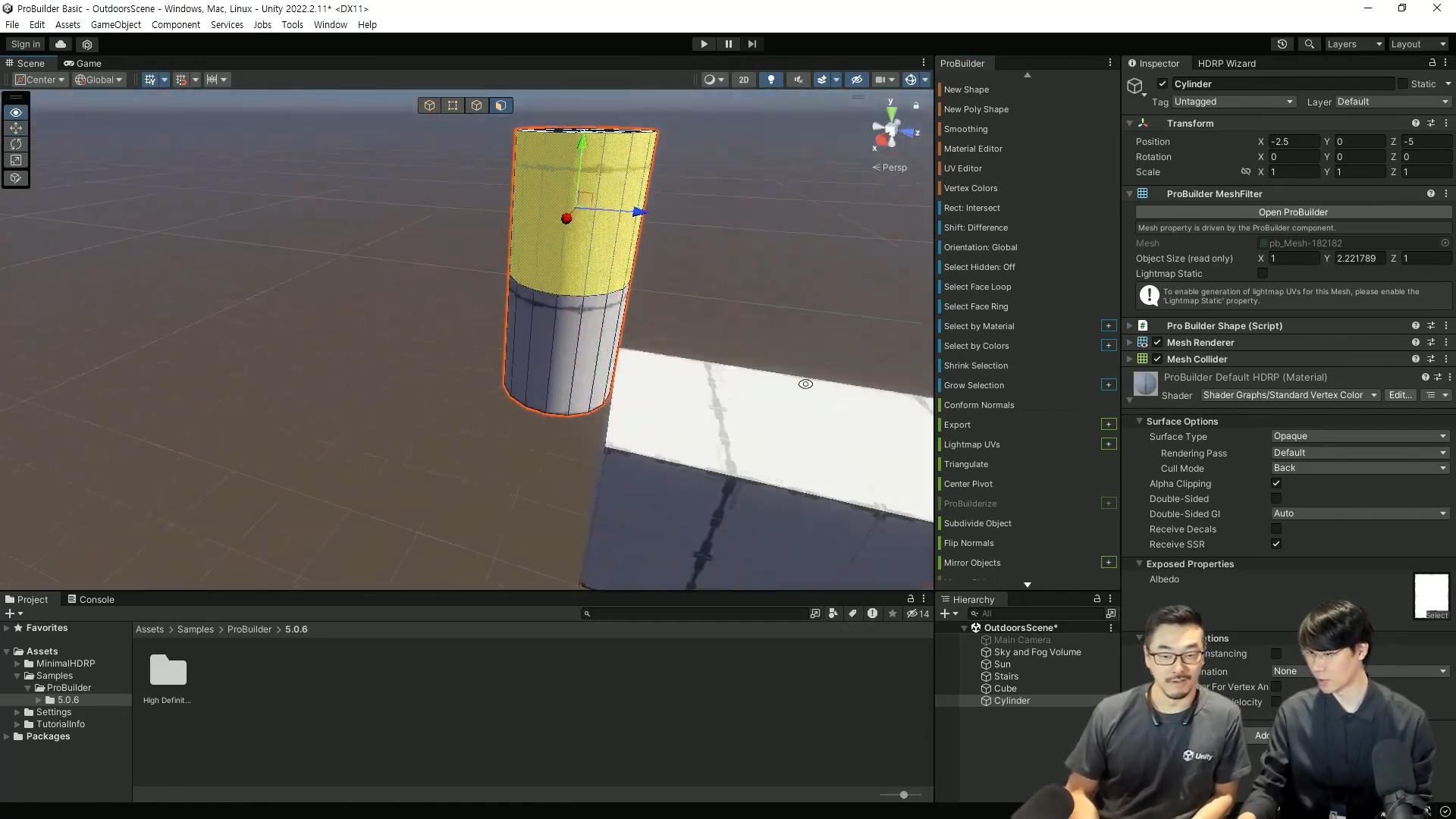Open the Layers dropdown
Screen dimensions: 1456x819
1354,44
